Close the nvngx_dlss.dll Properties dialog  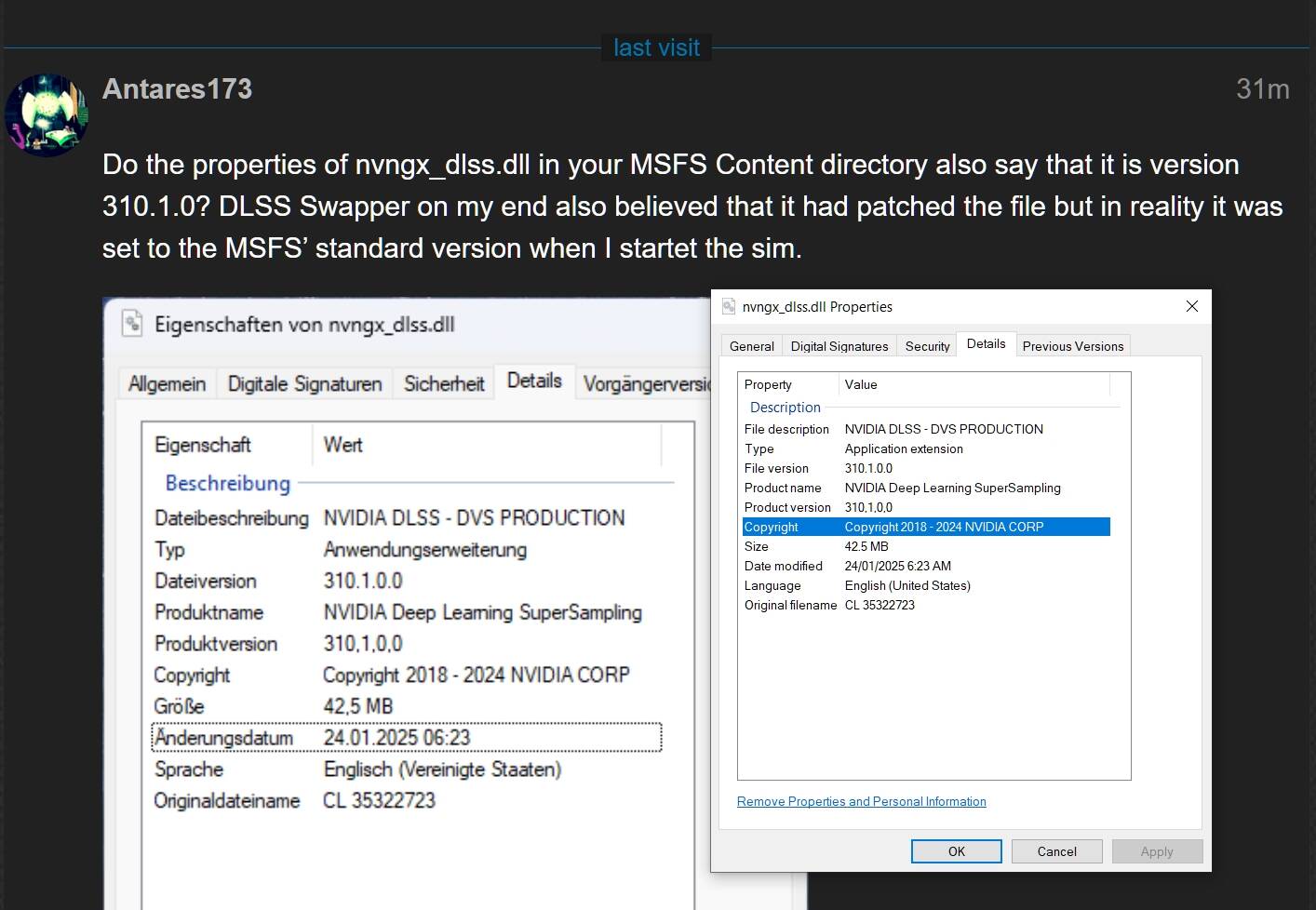[1191, 306]
